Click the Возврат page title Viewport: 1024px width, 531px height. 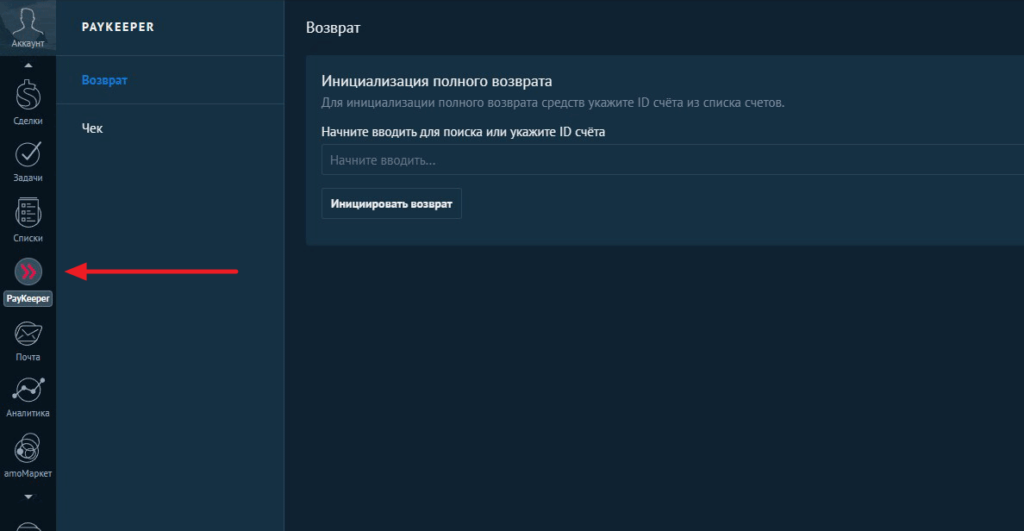[333, 28]
